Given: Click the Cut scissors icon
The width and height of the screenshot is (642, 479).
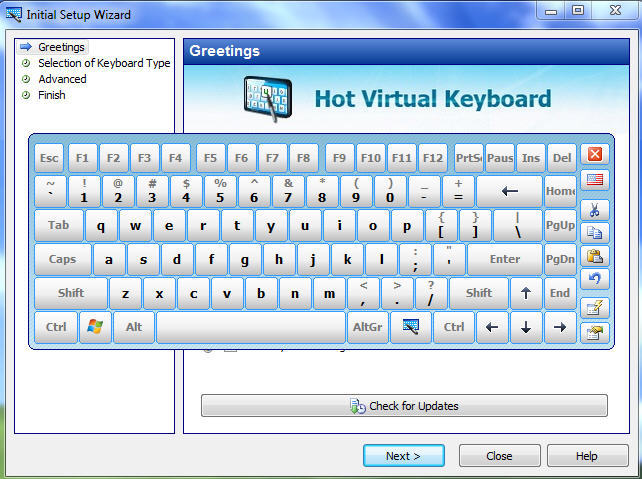Looking at the screenshot, I should pyautogui.click(x=595, y=210).
